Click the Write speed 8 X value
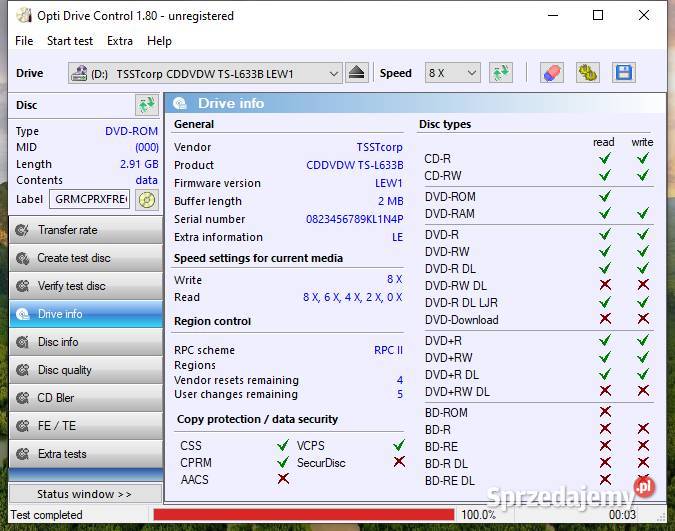Screen dimensions: 675x531 (394, 279)
